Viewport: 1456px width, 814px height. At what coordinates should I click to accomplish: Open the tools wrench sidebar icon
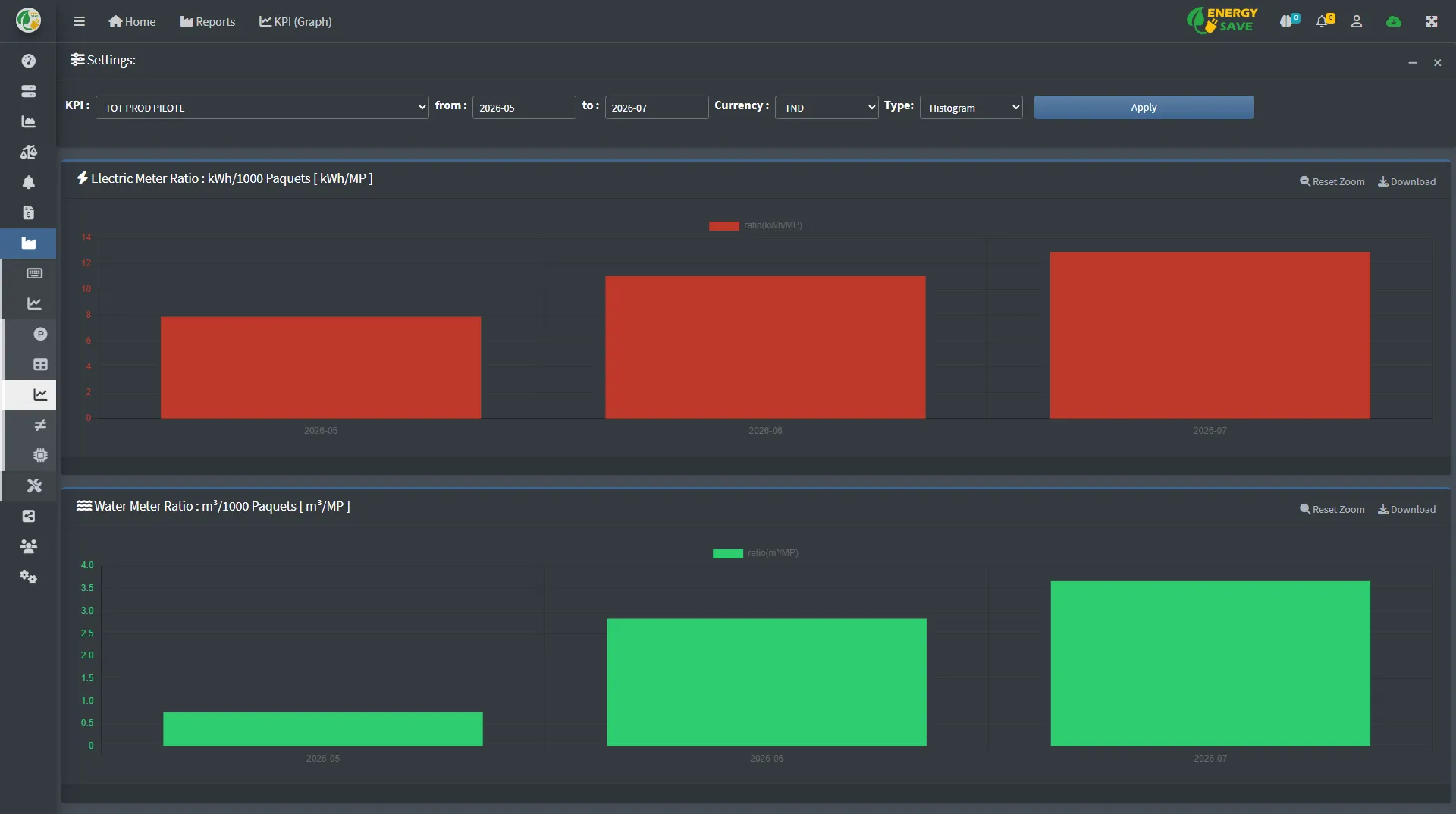pos(34,486)
